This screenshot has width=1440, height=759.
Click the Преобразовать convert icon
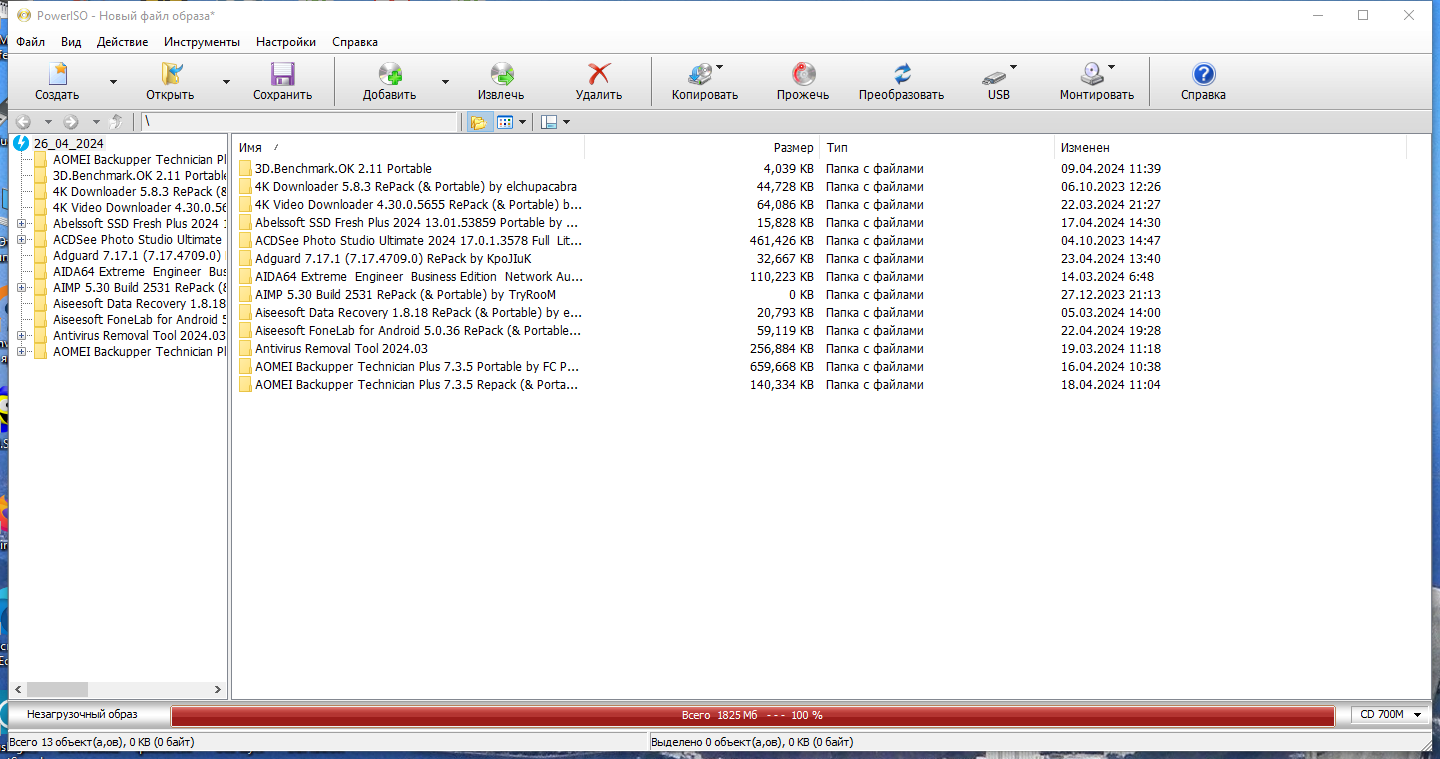902,74
